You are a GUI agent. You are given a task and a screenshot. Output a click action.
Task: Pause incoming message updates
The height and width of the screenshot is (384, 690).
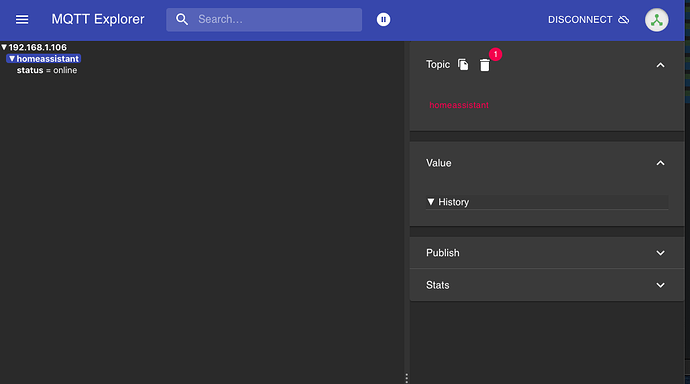point(383,19)
